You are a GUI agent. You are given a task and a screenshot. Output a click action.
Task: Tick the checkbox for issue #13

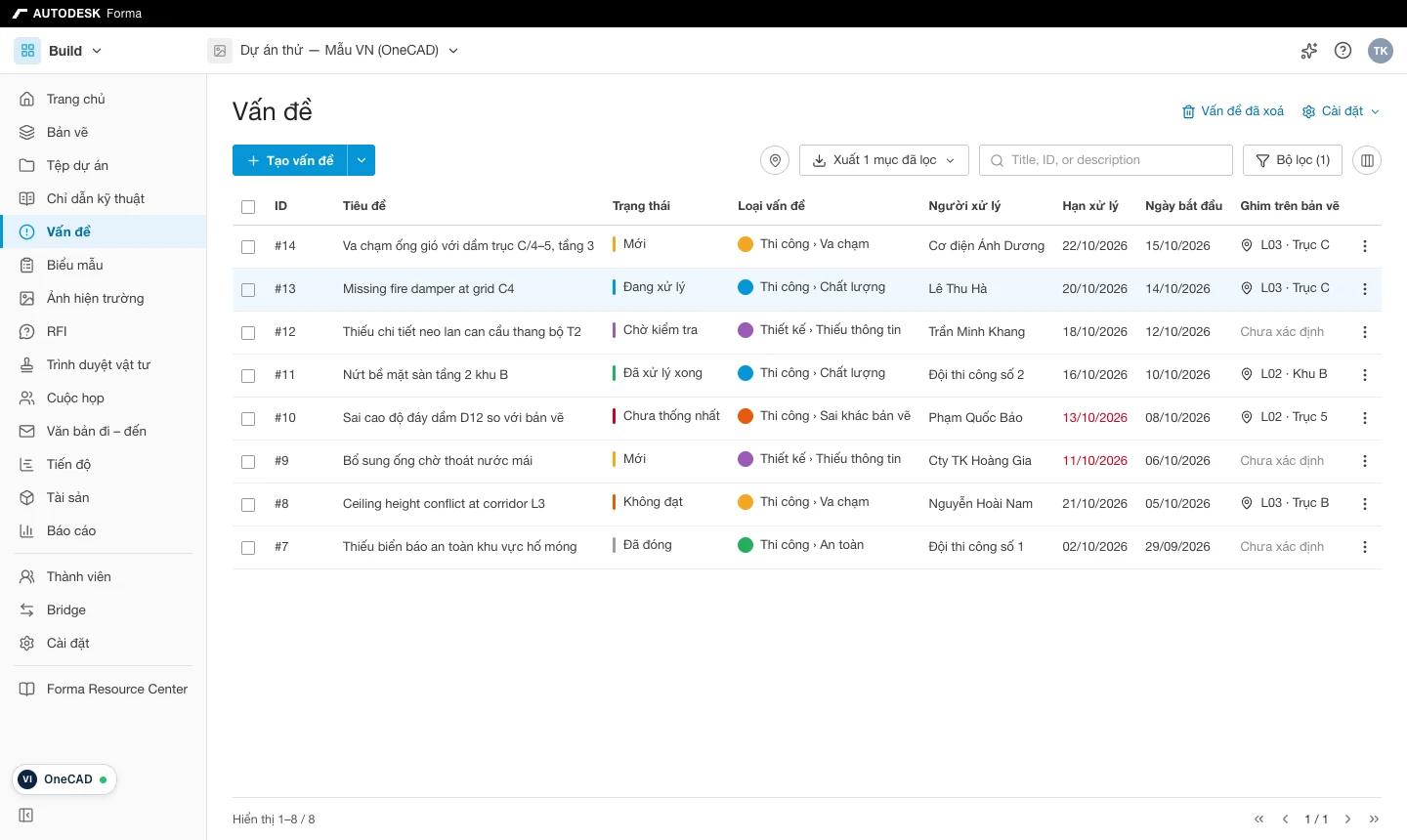(x=248, y=290)
